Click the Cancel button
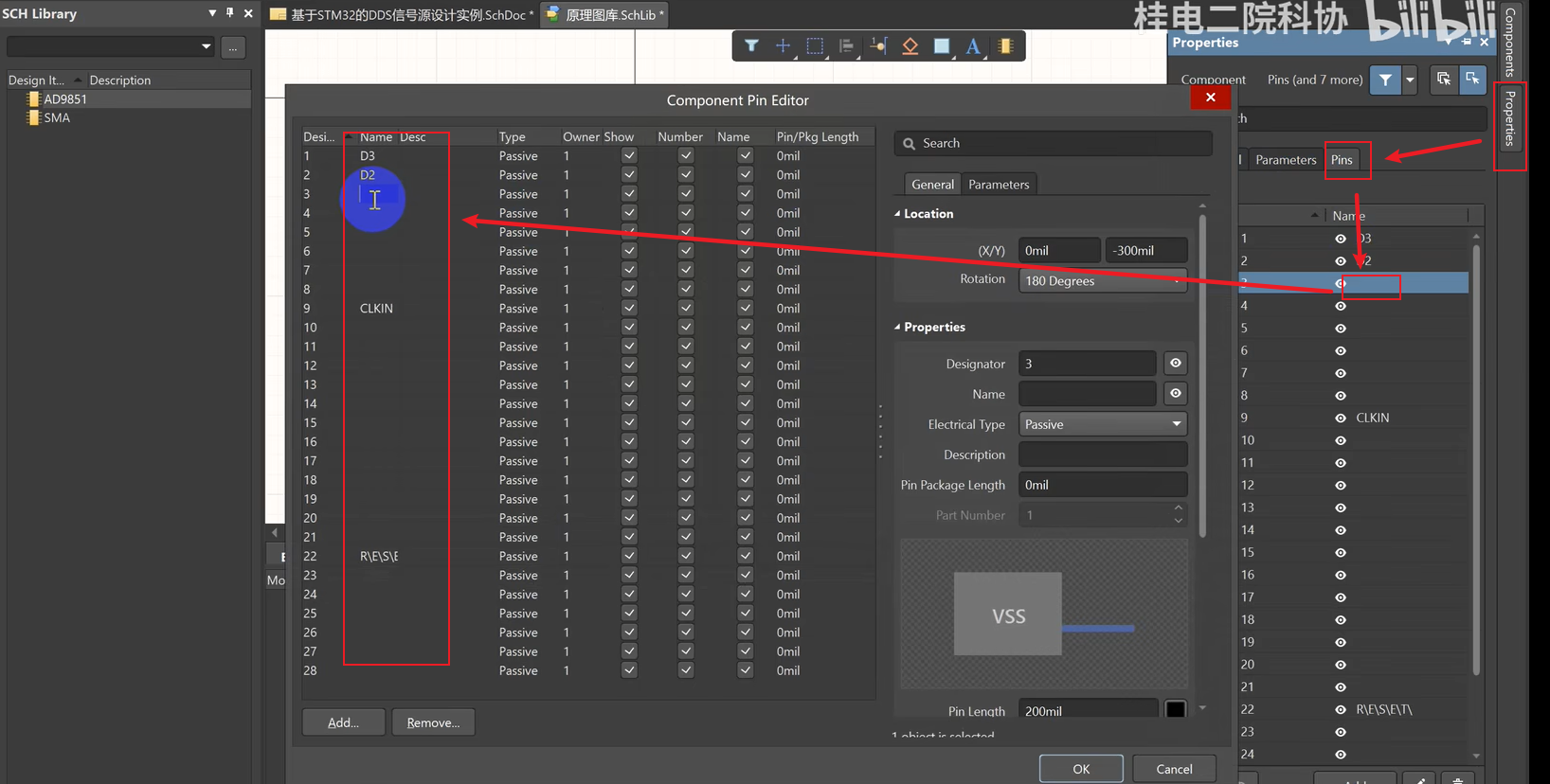 [x=1174, y=769]
